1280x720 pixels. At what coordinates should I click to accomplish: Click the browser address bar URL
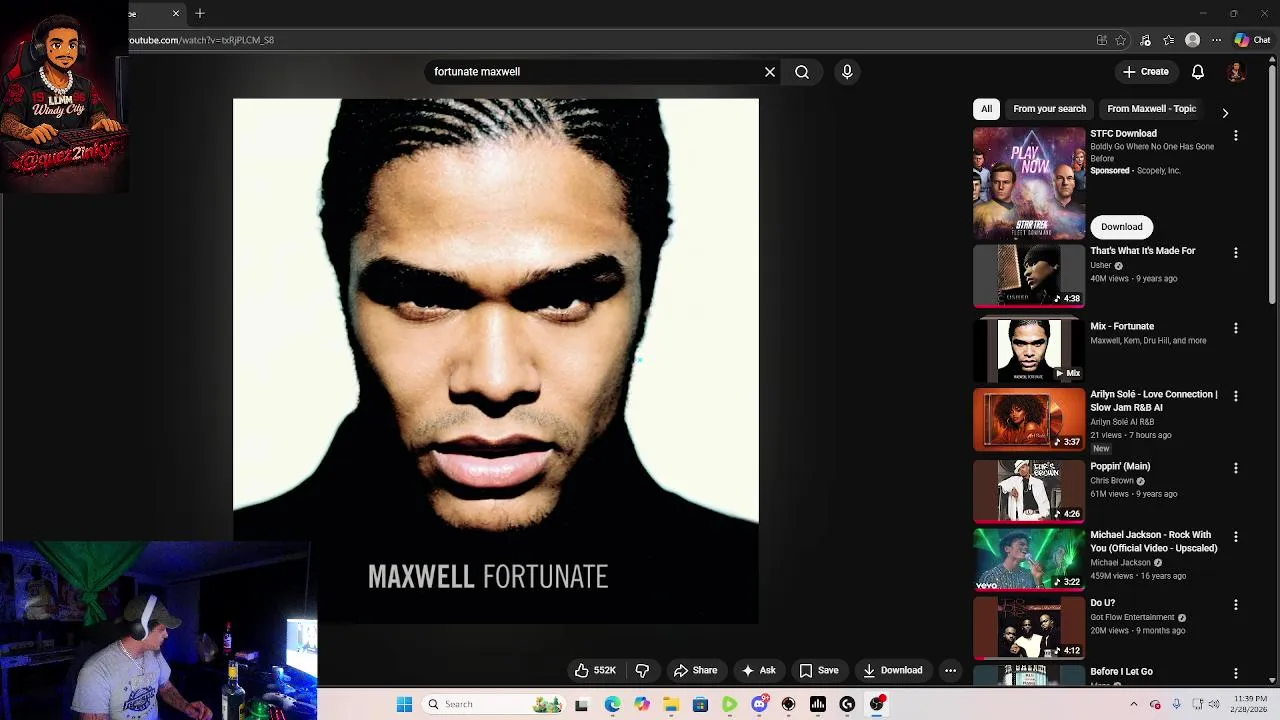[201, 40]
